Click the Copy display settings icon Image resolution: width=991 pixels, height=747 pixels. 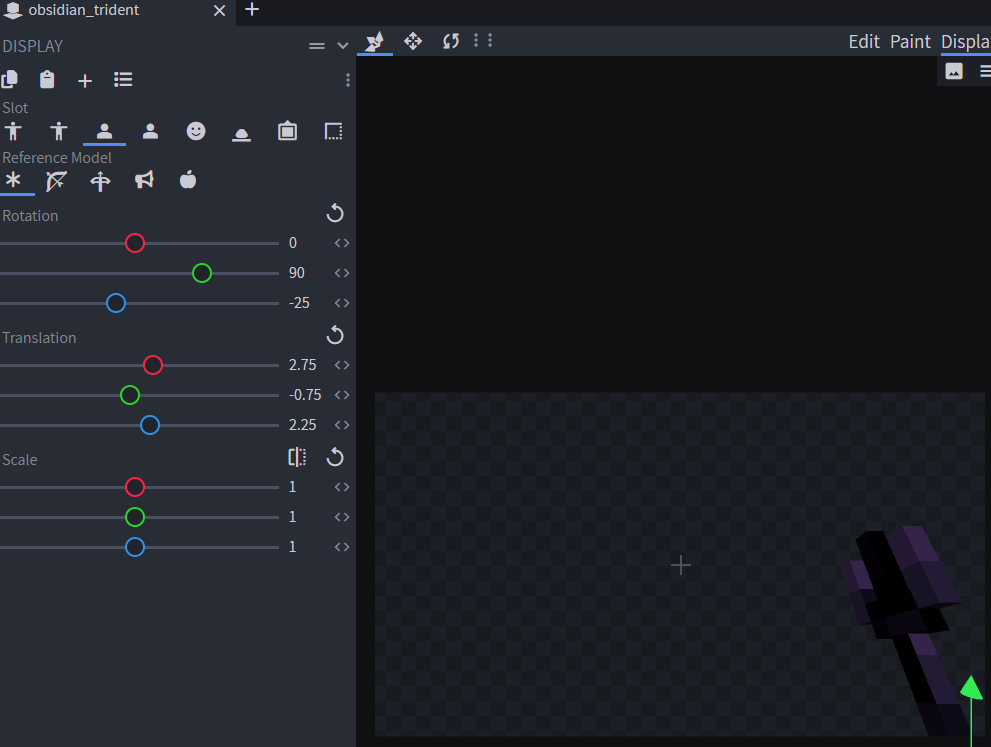(x=10, y=80)
